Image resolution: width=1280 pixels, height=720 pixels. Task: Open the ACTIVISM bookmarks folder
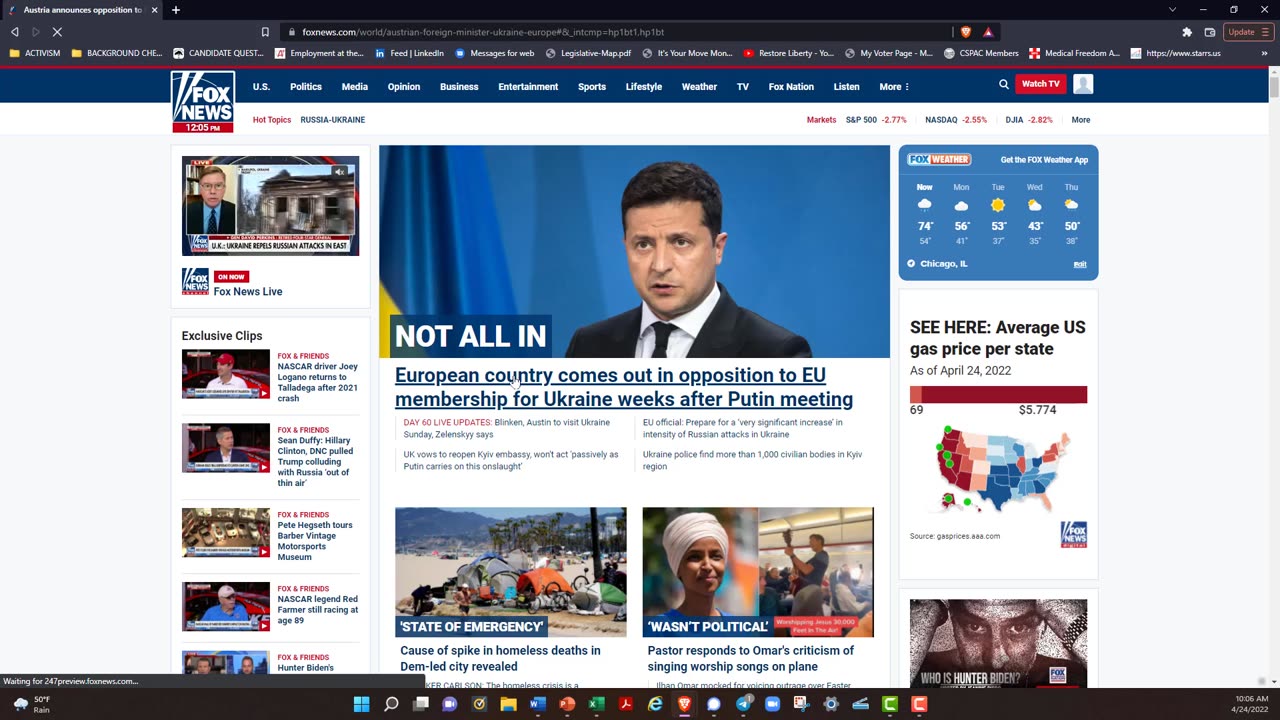click(35, 53)
